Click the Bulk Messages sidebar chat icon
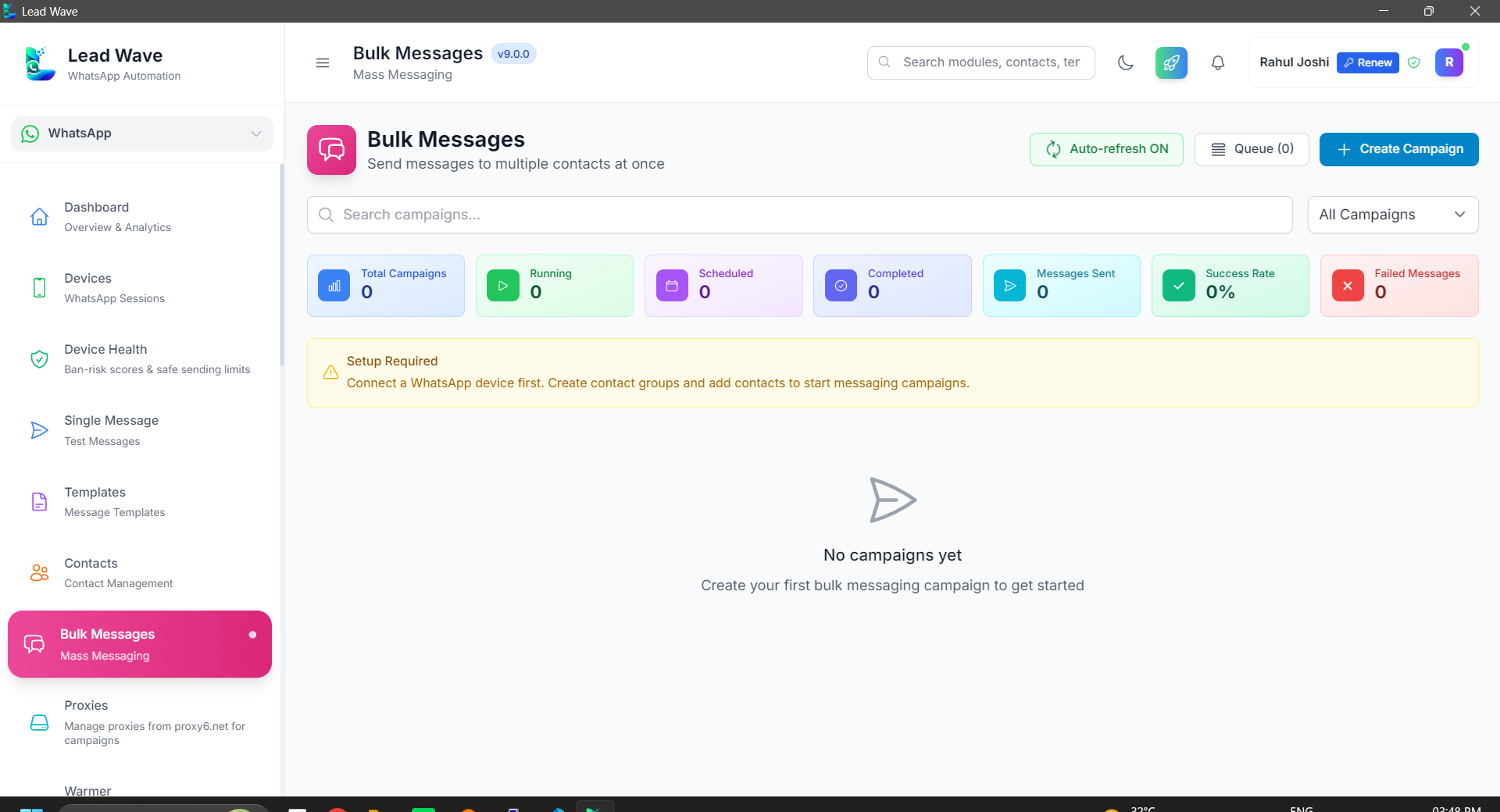This screenshot has width=1500, height=812. coord(34,644)
